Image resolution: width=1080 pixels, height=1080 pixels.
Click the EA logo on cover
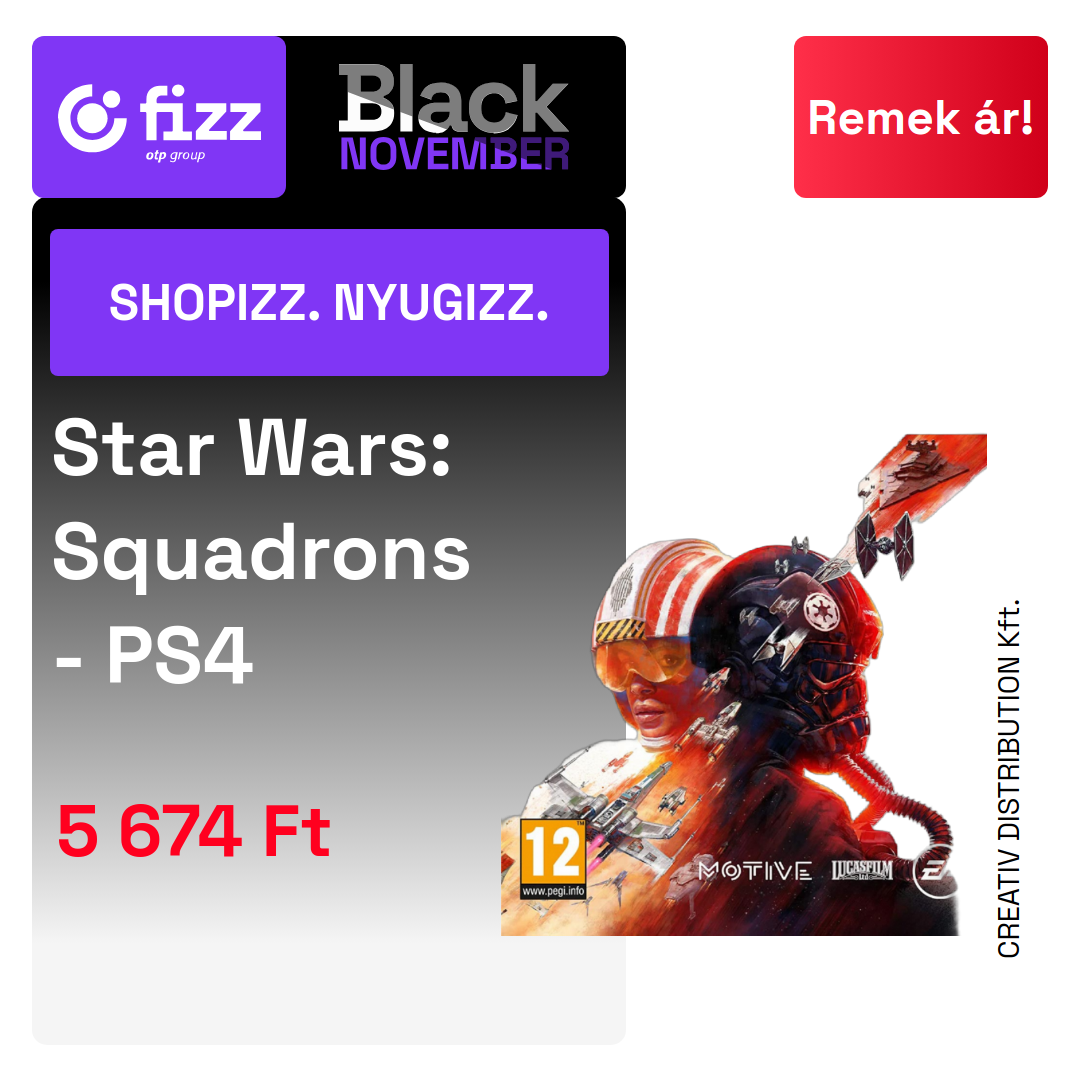click(933, 872)
